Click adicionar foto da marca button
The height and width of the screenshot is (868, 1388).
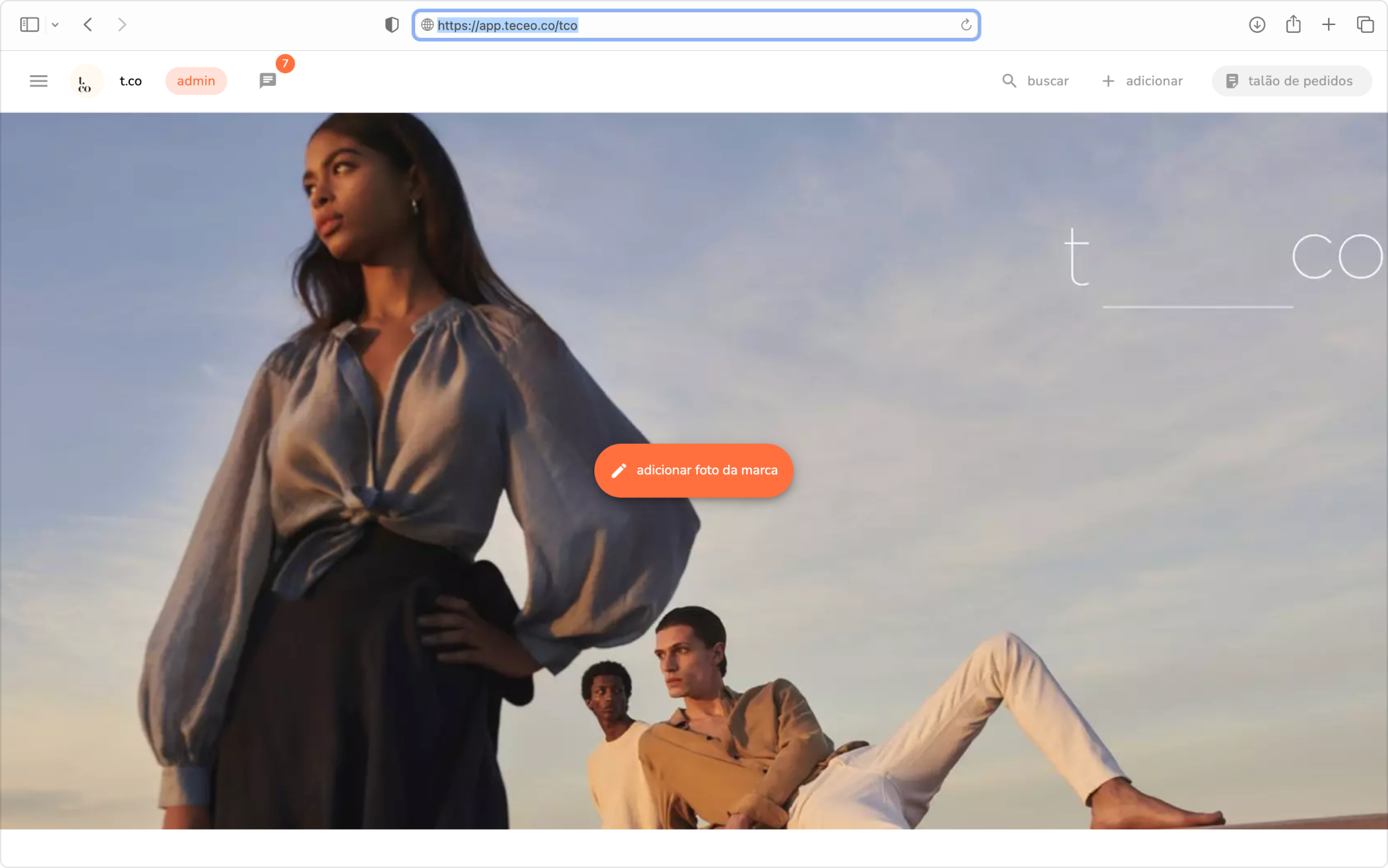(693, 470)
